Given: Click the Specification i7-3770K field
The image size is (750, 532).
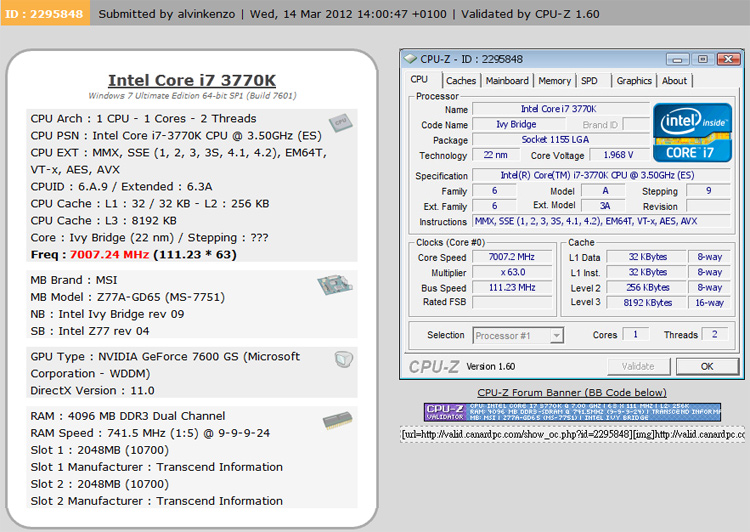Looking at the screenshot, I should point(601,176).
